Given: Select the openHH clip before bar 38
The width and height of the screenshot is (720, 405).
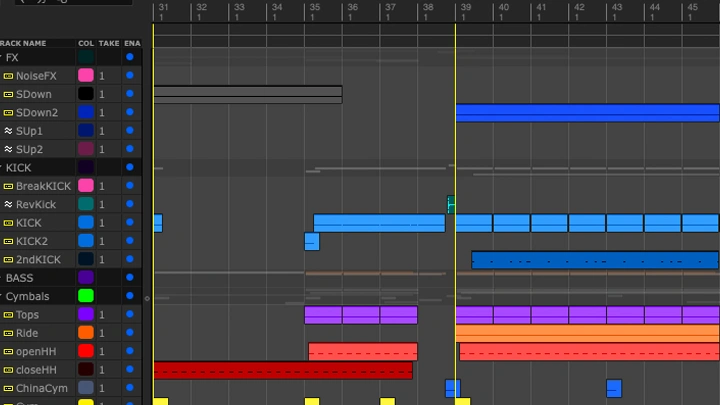Looking at the screenshot, I should pyautogui.click(x=363, y=352).
